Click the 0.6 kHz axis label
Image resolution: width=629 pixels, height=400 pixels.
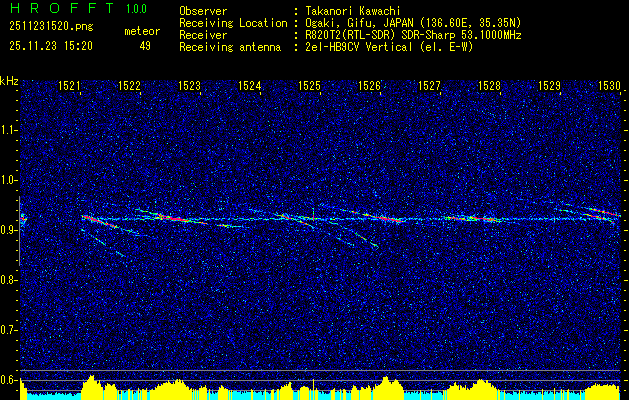(x=9, y=380)
